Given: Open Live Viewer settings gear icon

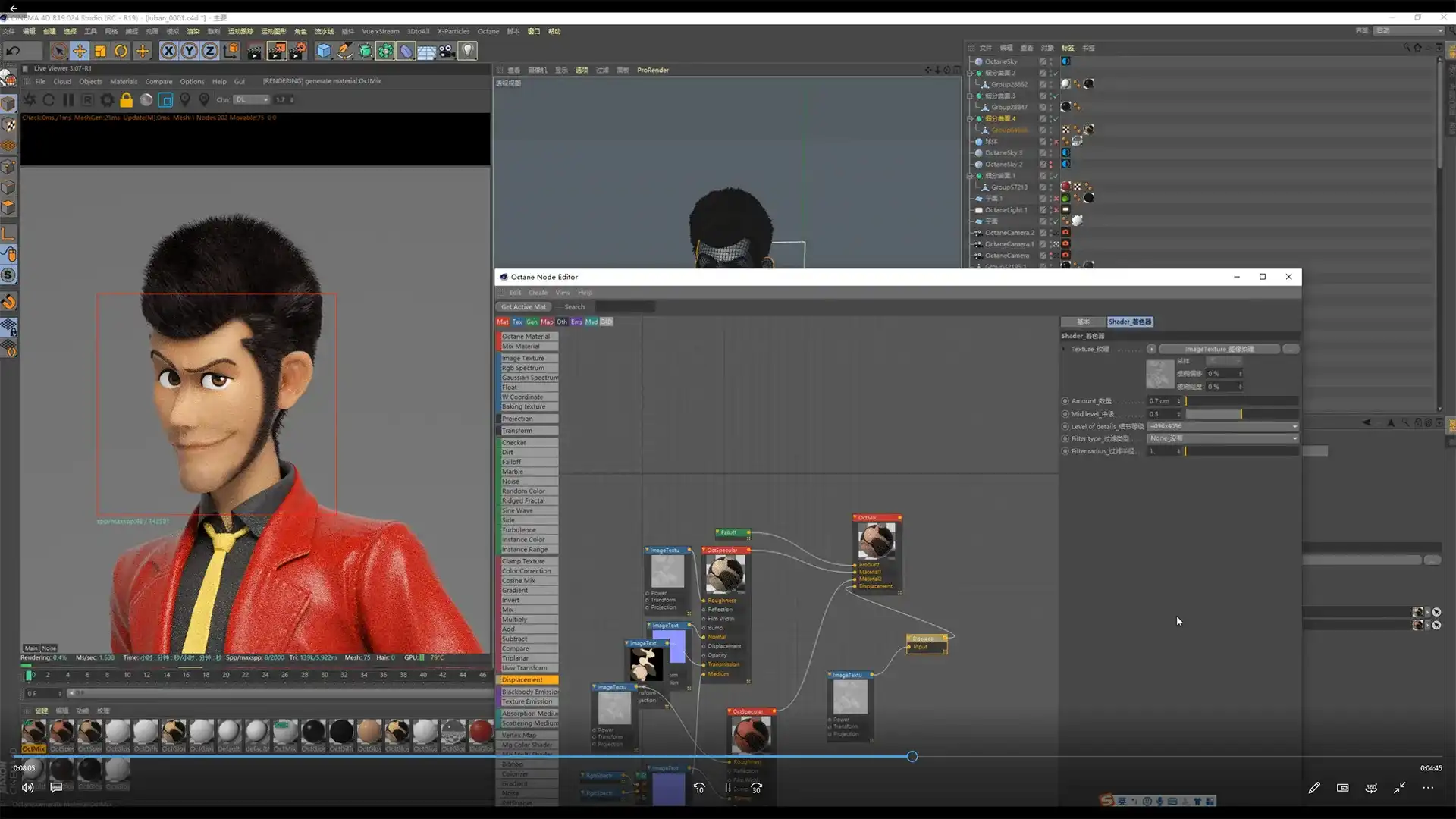Looking at the screenshot, I should 107,99.
